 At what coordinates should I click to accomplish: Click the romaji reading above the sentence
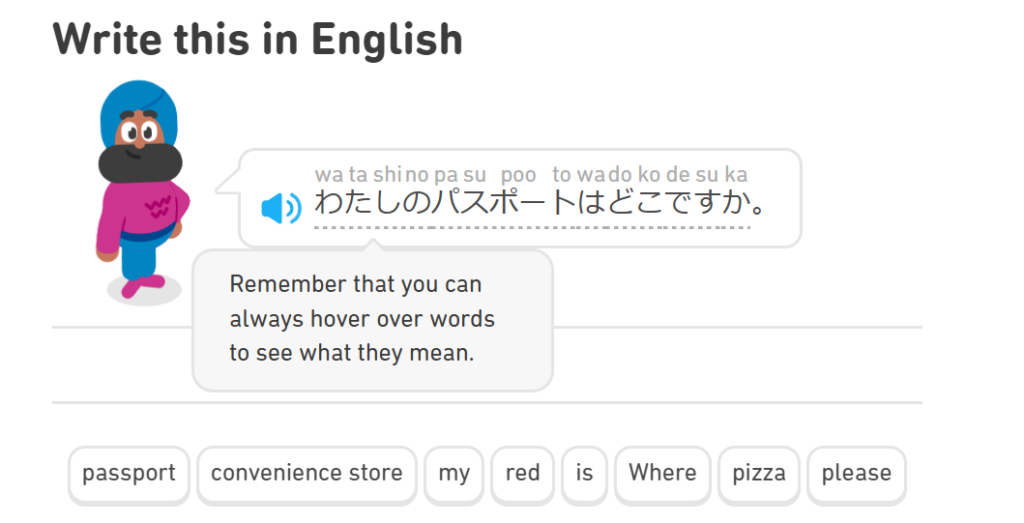click(x=531, y=175)
